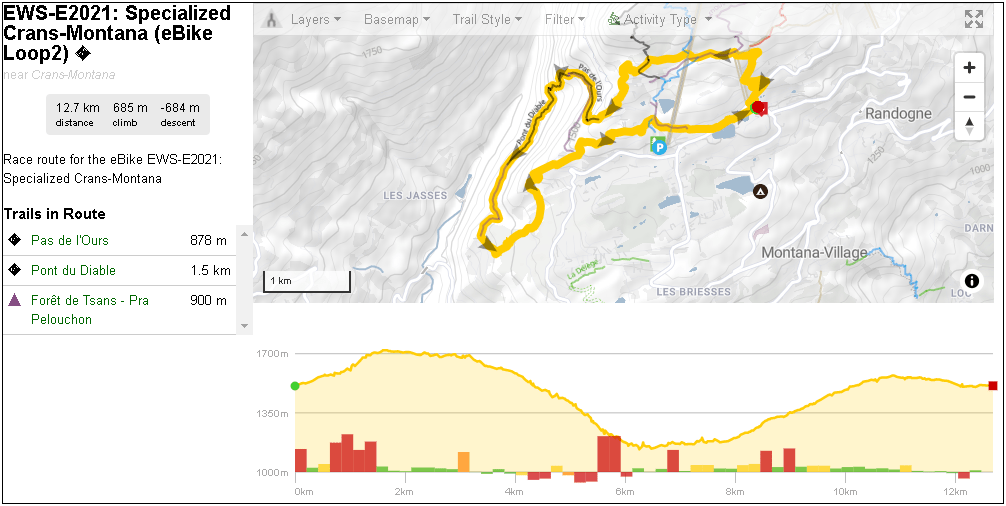The width and height of the screenshot is (1006, 506).
Task: Open the Activity Type menu
Action: coord(660,20)
